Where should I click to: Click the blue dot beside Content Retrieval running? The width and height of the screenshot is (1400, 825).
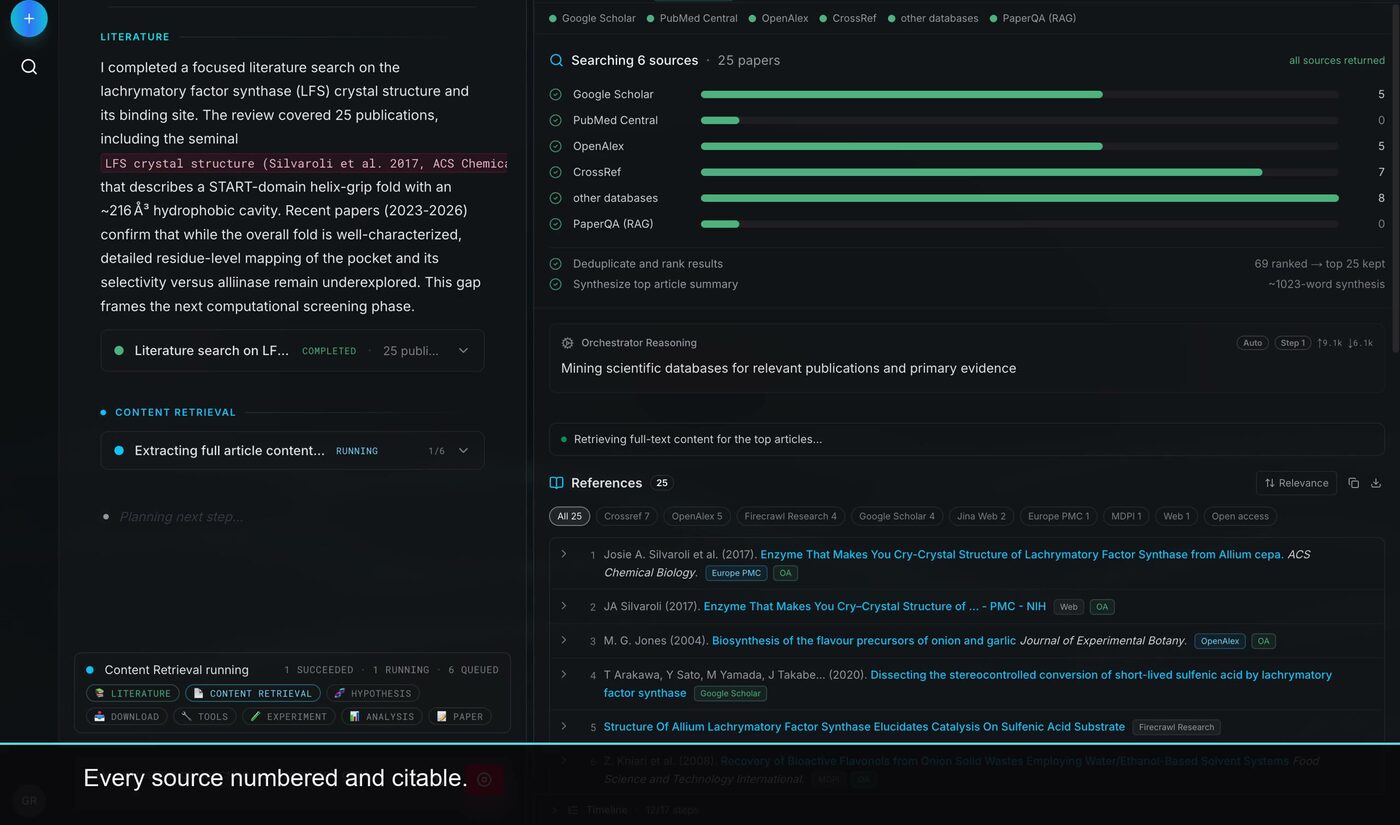coord(90,670)
